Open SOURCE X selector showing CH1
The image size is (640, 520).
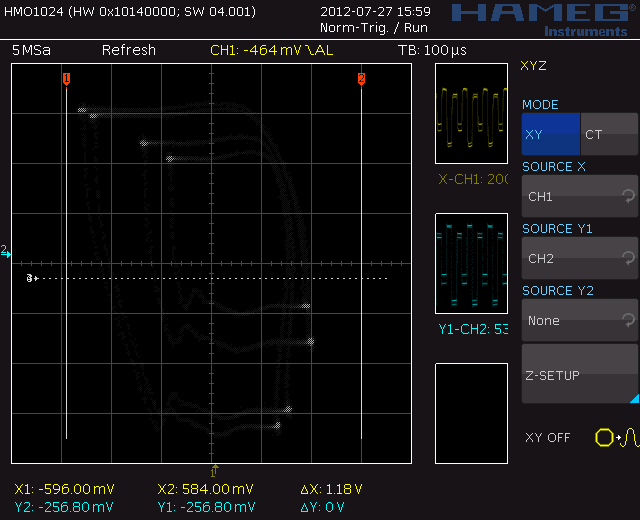click(578, 197)
